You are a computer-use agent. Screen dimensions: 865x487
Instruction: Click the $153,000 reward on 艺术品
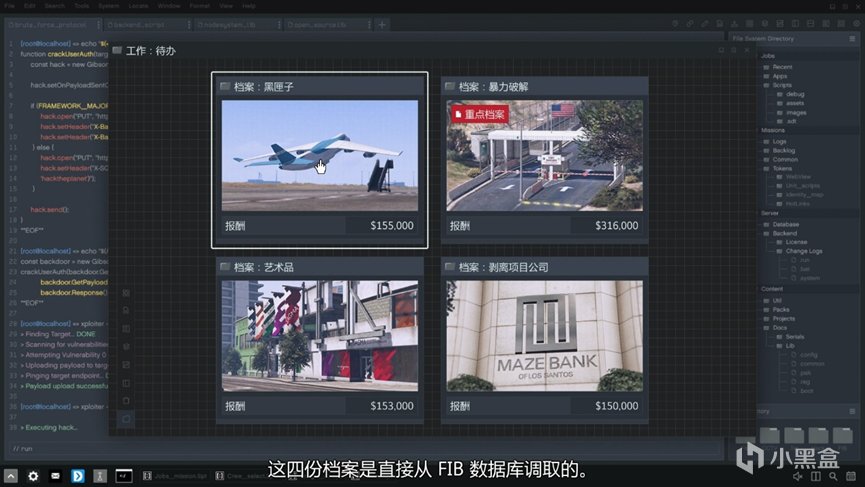point(392,406)
